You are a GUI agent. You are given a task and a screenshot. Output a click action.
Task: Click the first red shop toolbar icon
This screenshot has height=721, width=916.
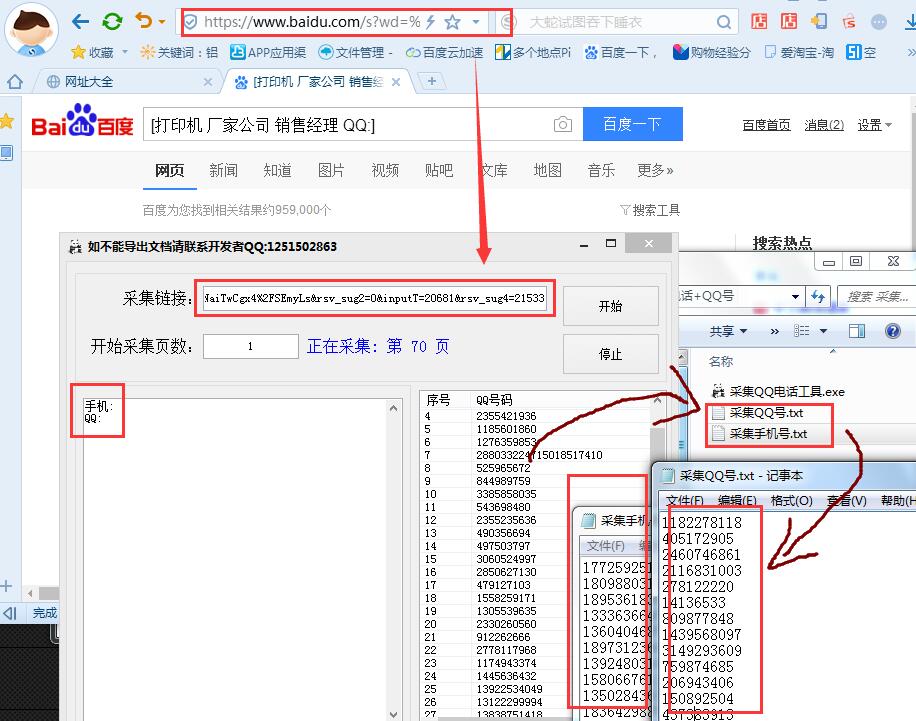click(759, 22)
